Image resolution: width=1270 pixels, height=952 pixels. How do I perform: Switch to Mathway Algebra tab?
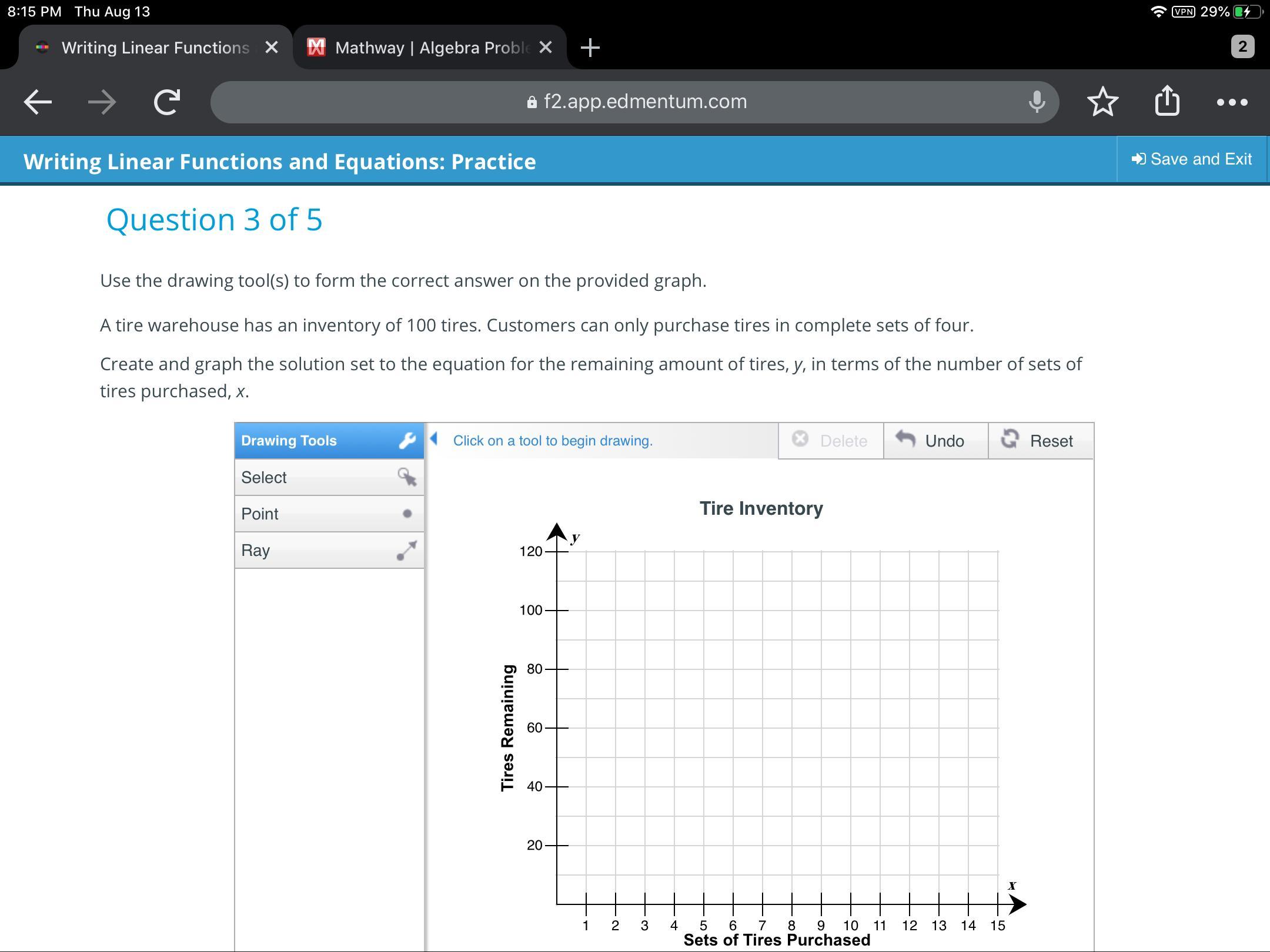[x=423, y=48]
